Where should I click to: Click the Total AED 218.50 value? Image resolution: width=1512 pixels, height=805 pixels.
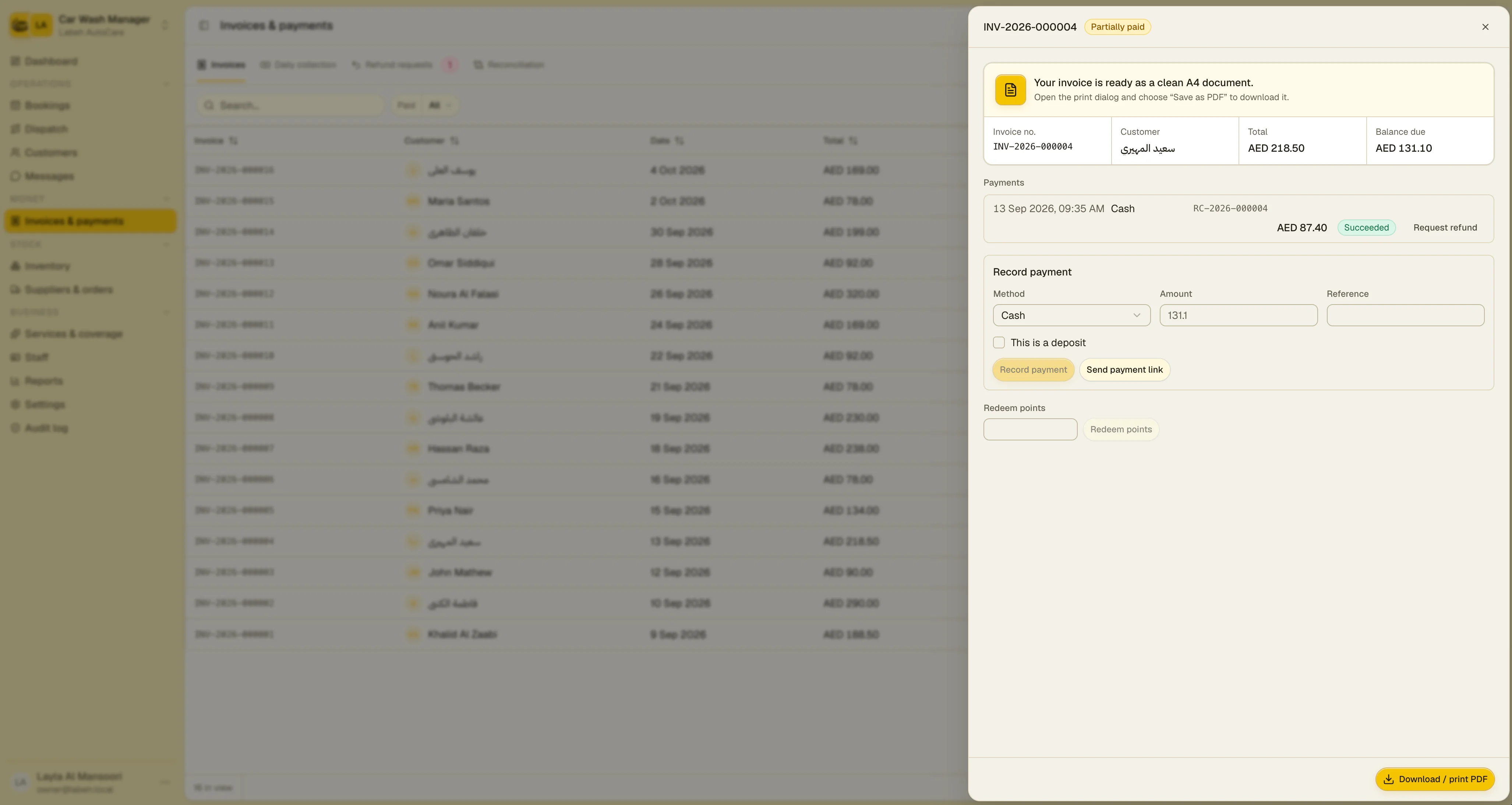1276,148
